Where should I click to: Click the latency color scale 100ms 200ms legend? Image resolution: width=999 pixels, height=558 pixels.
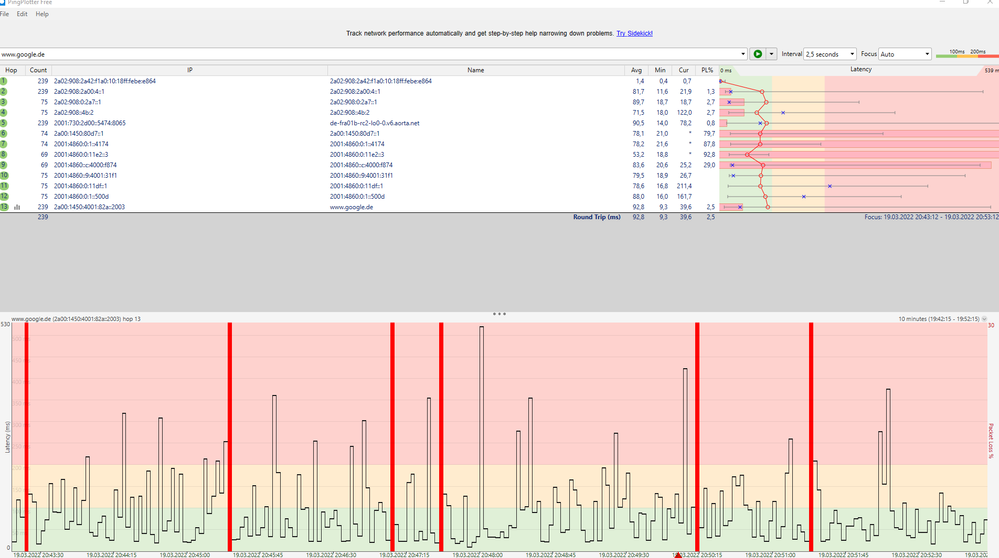(x=967, y=54)
